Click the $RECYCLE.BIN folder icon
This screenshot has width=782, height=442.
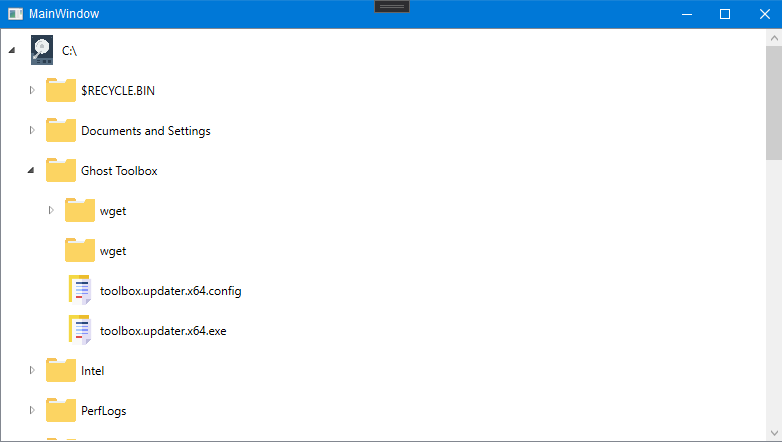coord(61,90)
